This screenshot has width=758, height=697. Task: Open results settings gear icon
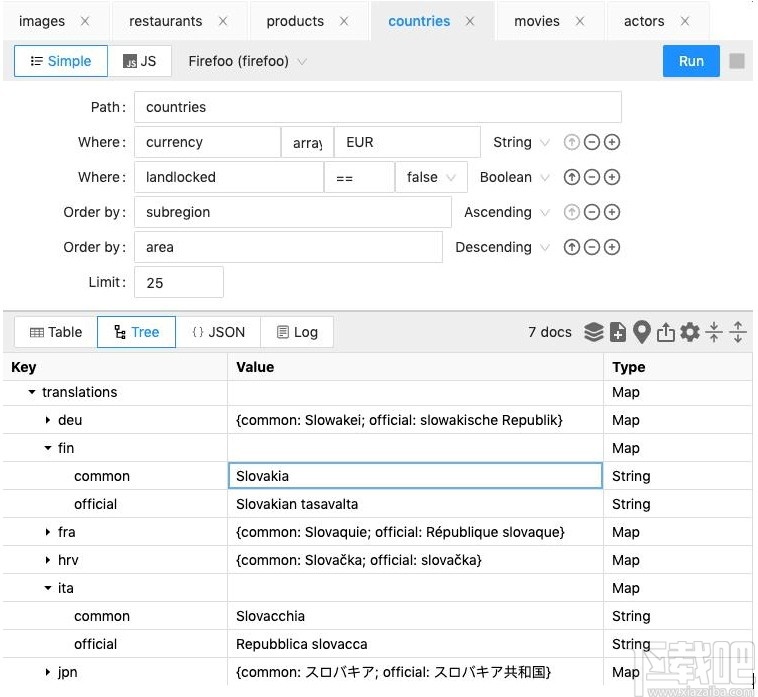click(690, 332)
